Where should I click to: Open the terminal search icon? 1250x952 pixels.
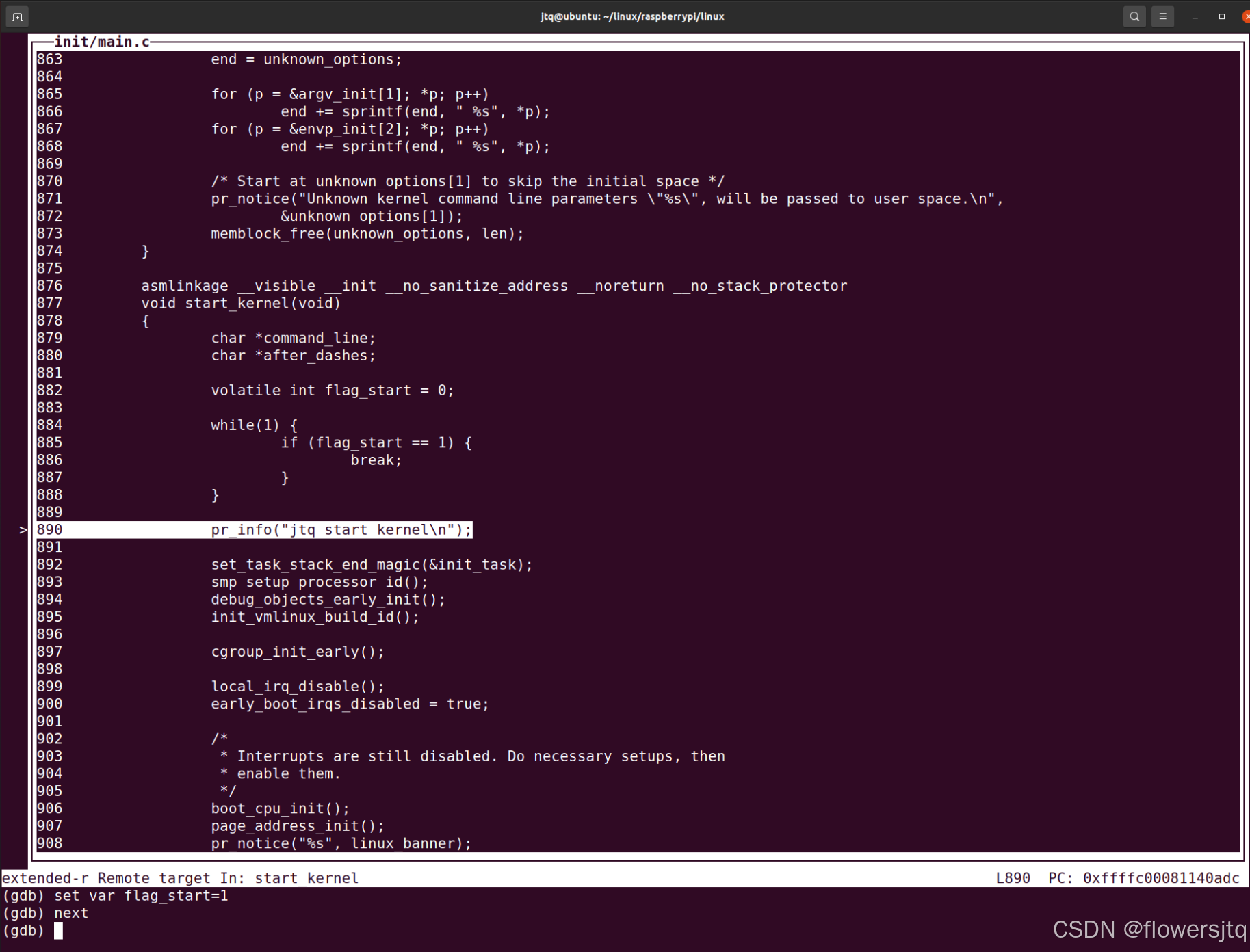click(x=1134, y=16)
